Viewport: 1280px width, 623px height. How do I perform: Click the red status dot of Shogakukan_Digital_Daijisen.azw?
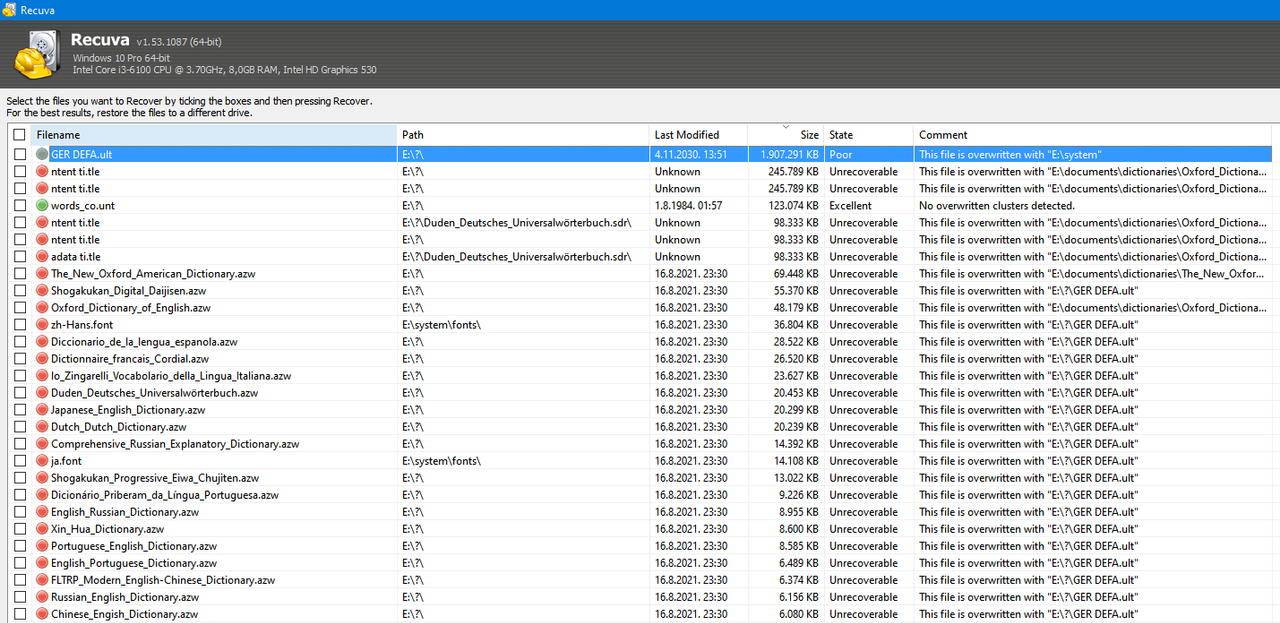coord(42,291)
